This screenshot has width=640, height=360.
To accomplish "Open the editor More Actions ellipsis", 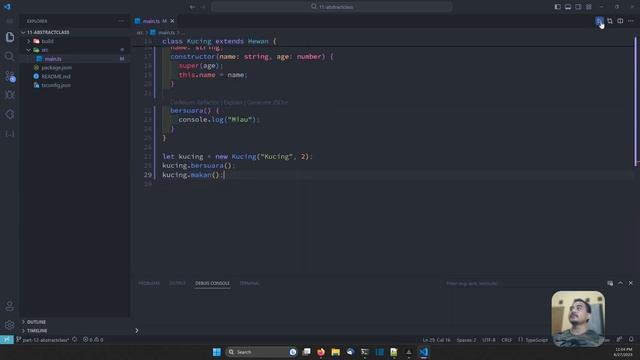I will (x=631, y=21).
